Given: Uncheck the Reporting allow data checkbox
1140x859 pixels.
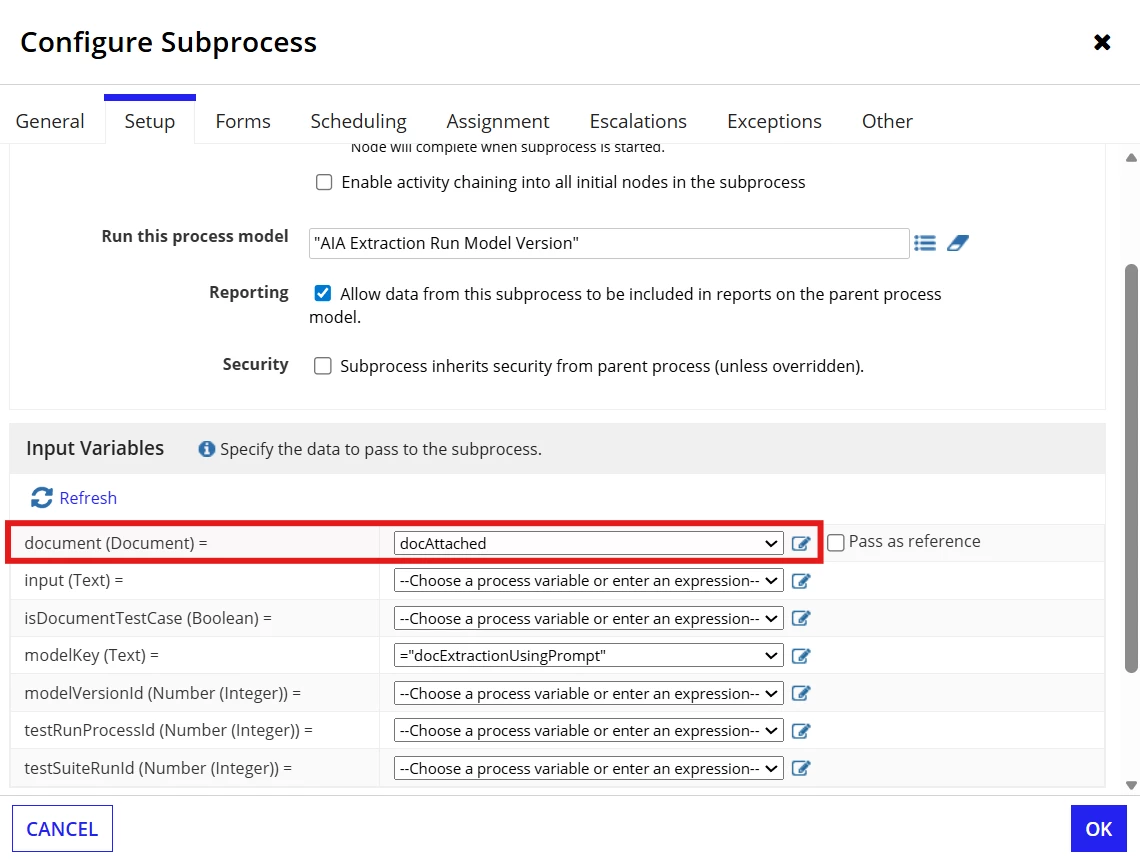Looking at the screenshot, I should pyautogui.click(x=323, y=293).
